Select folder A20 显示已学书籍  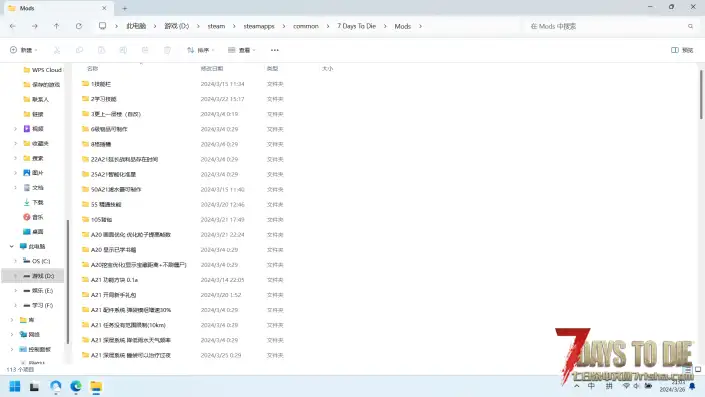pos(113,250)
